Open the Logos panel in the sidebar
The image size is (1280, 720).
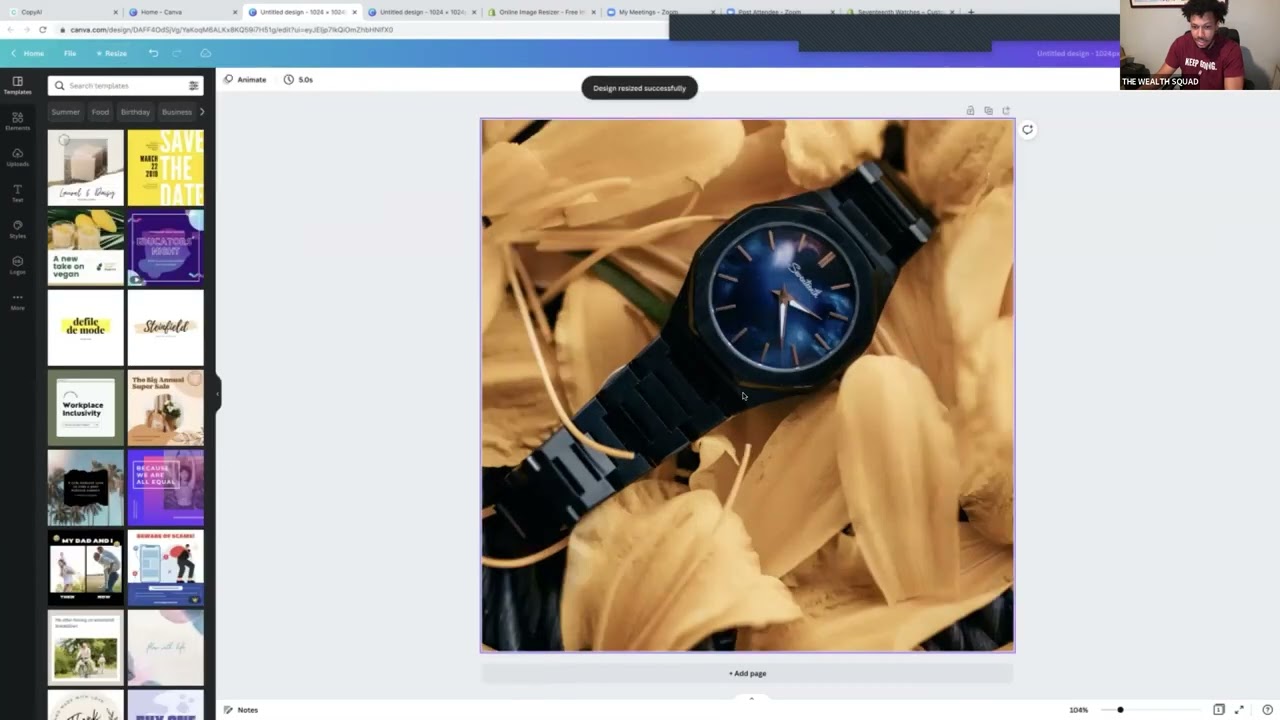[17, 265]
